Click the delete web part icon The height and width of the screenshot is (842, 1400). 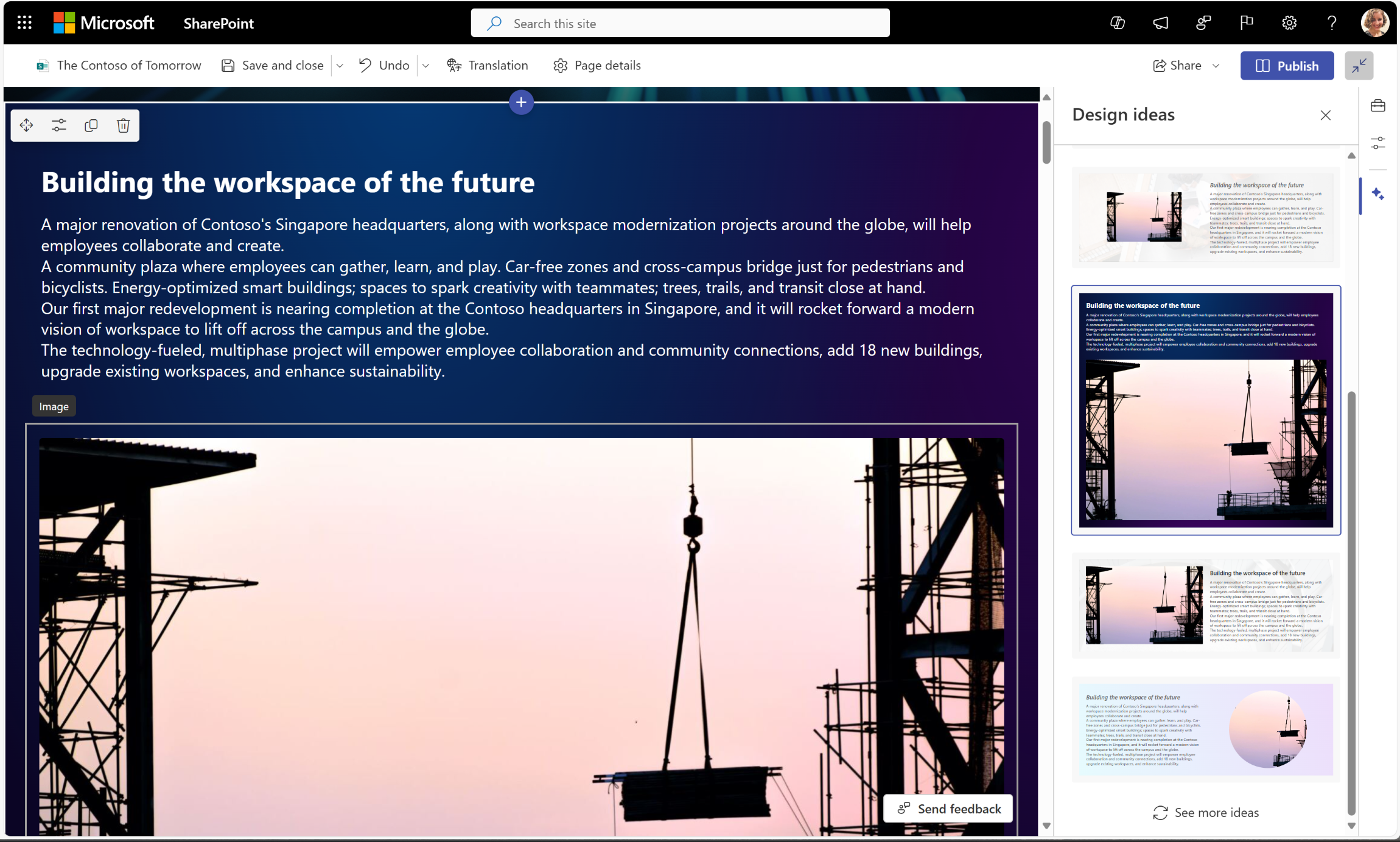[x=123, y=125]
